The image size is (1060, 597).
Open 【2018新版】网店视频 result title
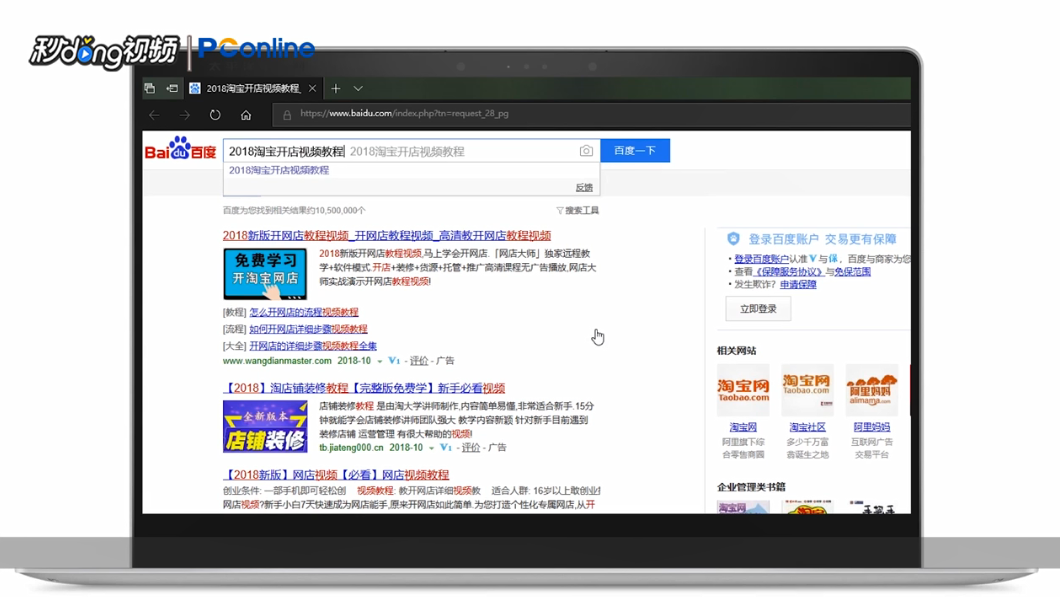pos(336,475)
